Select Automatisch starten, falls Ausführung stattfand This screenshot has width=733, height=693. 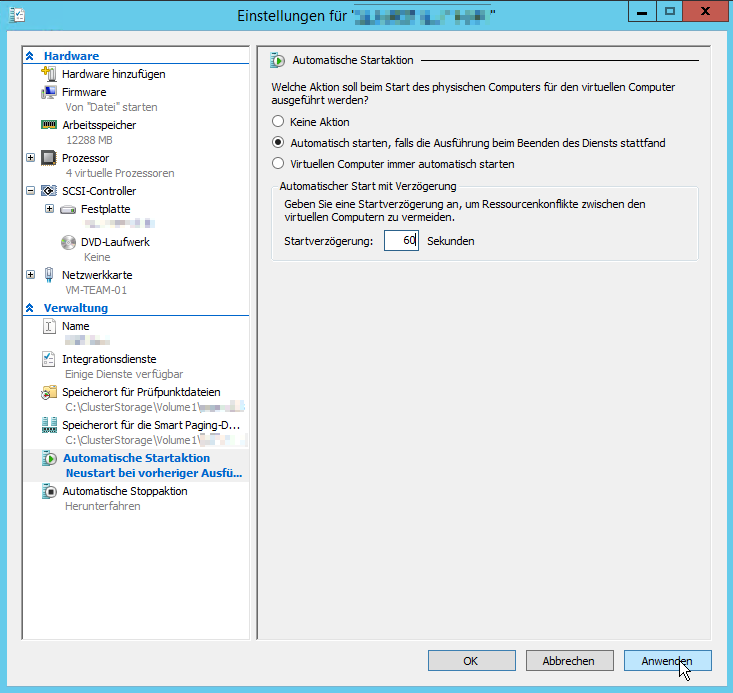pos(279,143)
